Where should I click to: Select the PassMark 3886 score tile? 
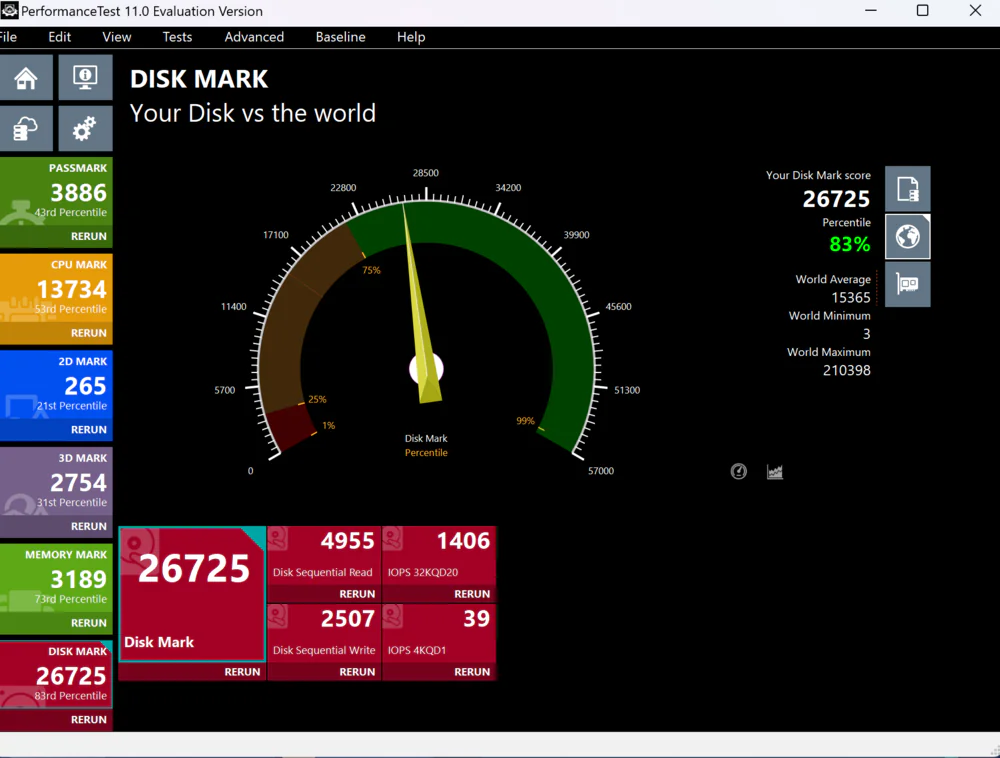tap(56, 191)
